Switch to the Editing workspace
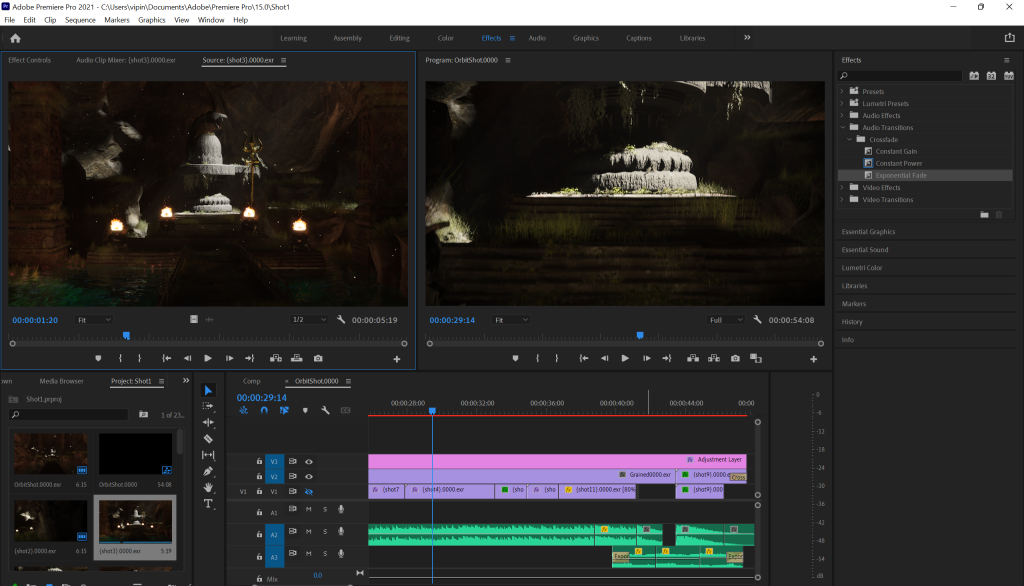 point(399,39)
